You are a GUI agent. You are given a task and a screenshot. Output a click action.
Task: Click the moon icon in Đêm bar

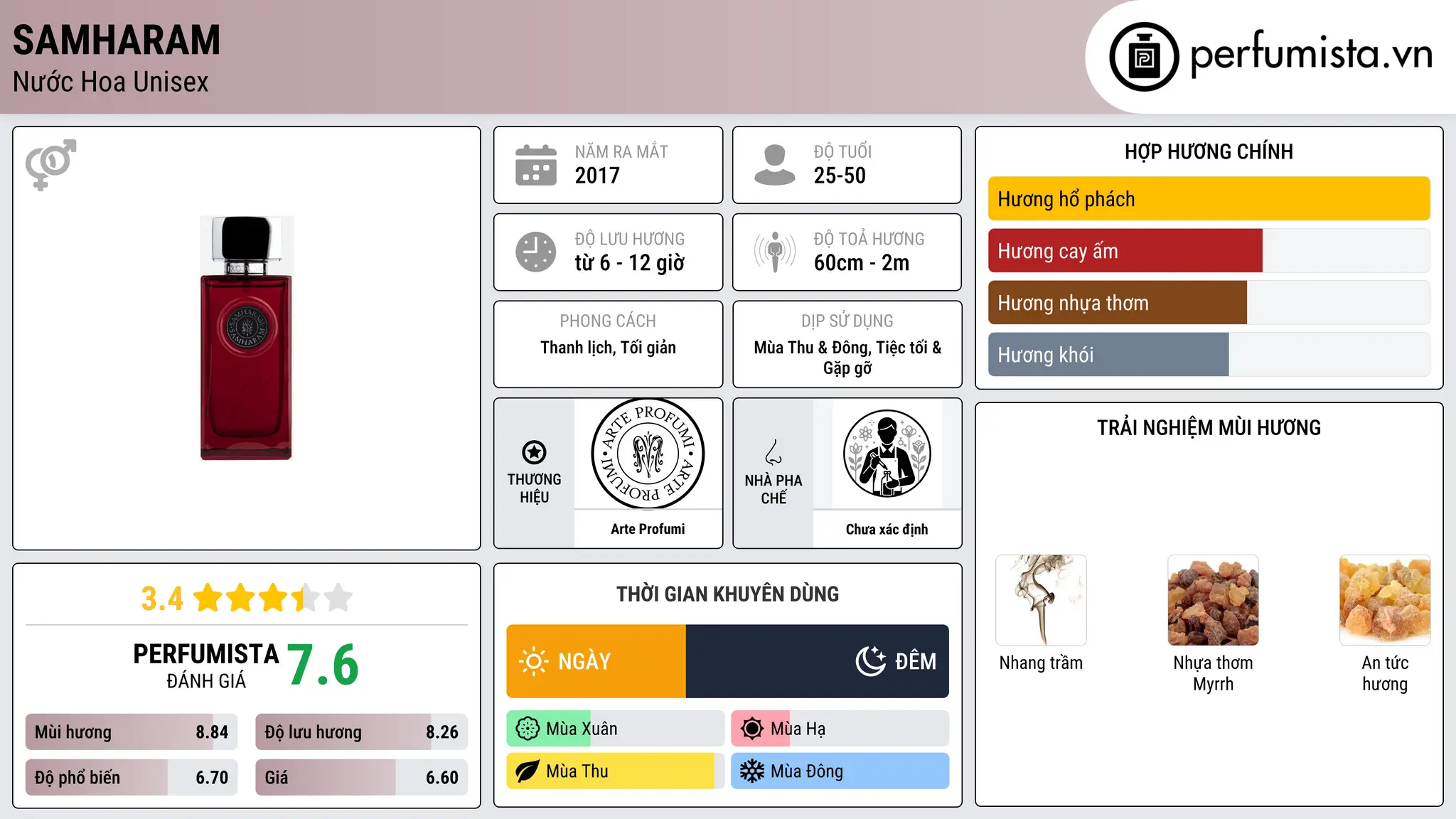pos(871,661)
